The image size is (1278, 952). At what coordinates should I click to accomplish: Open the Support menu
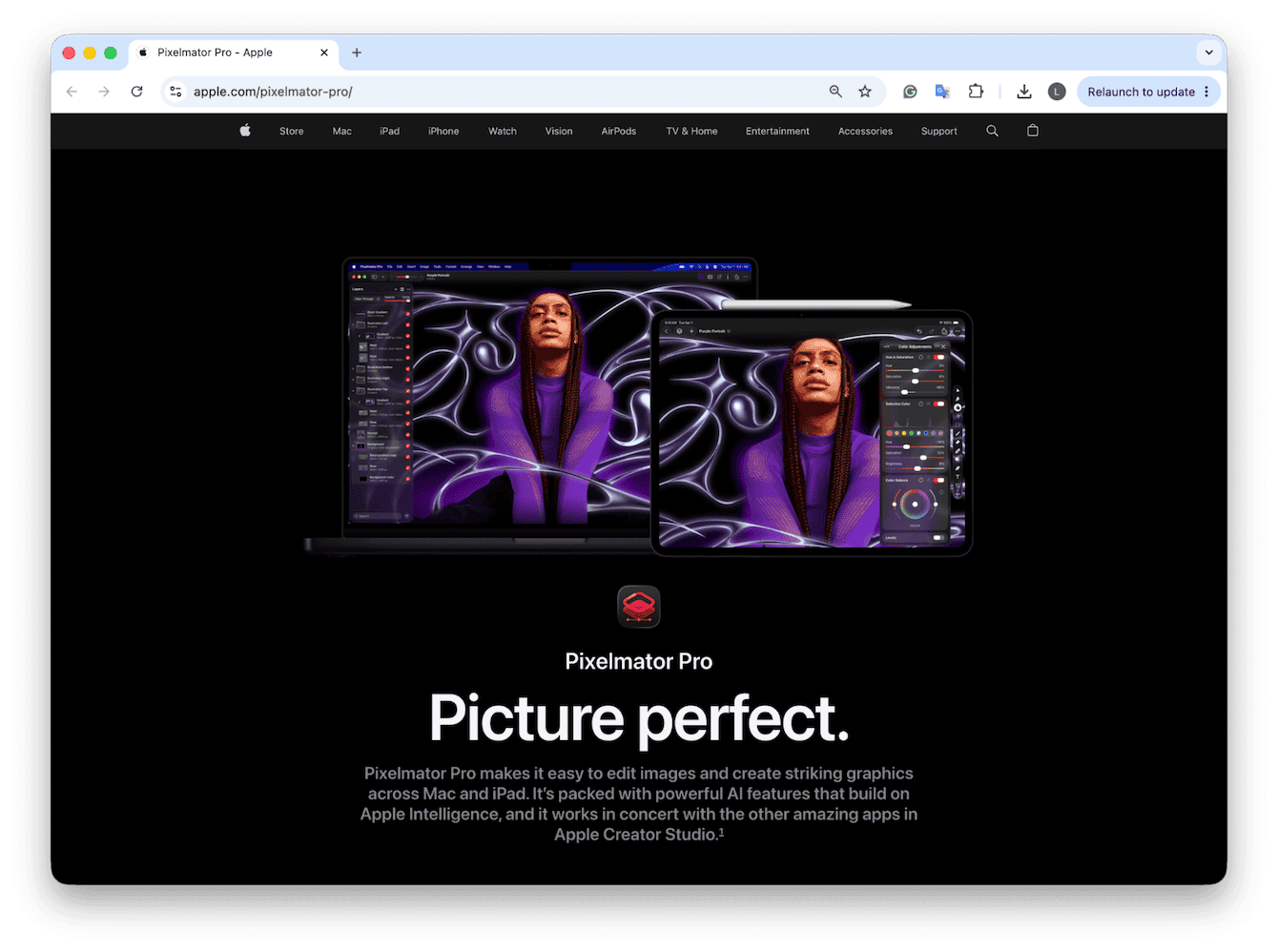(939, 131)
